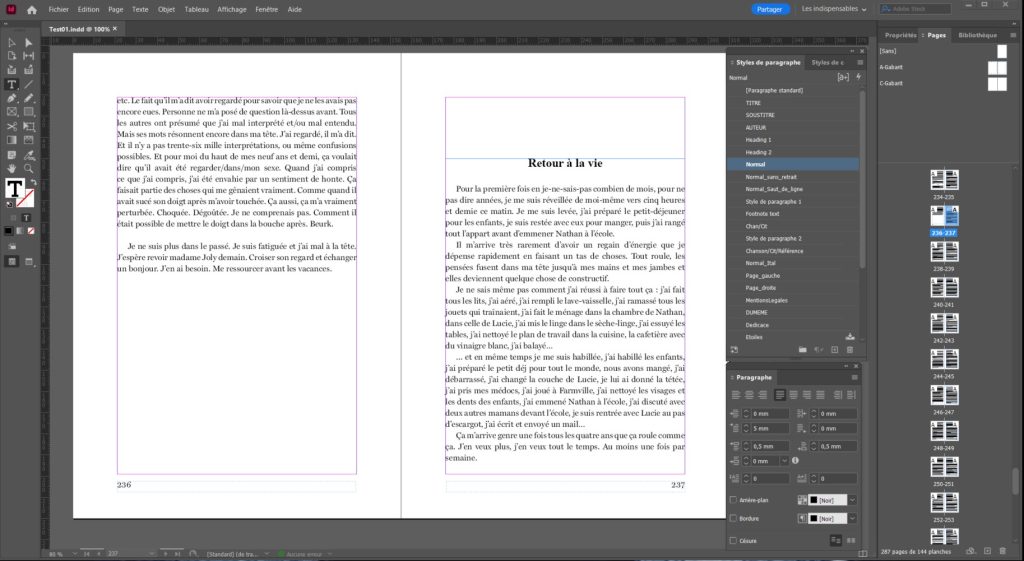The width and height of the screenshot is (1024, 561).
Task: Apply the Normal_sans_retrait paragraph style
Action: pyautogui.click(x=769, y=175)
